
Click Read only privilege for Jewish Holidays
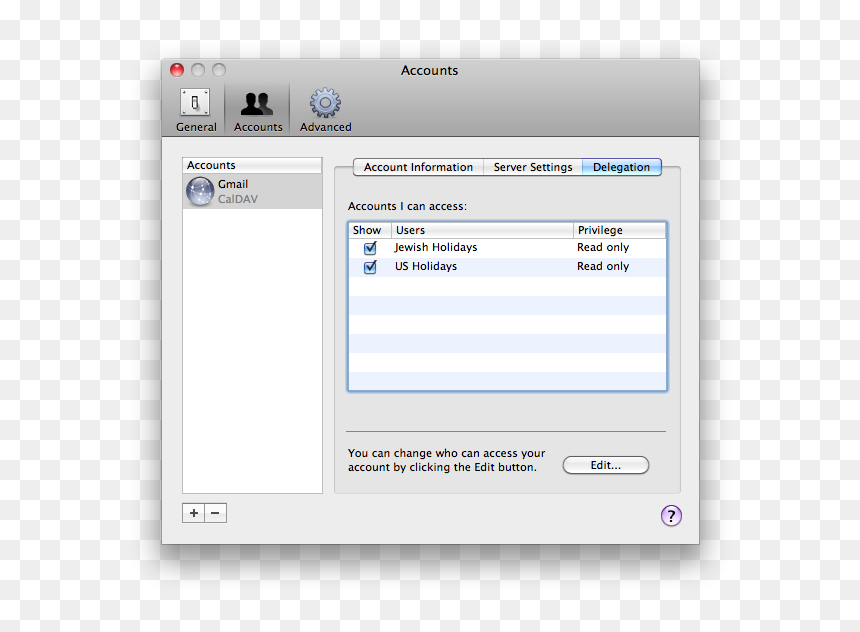(603, 247)
